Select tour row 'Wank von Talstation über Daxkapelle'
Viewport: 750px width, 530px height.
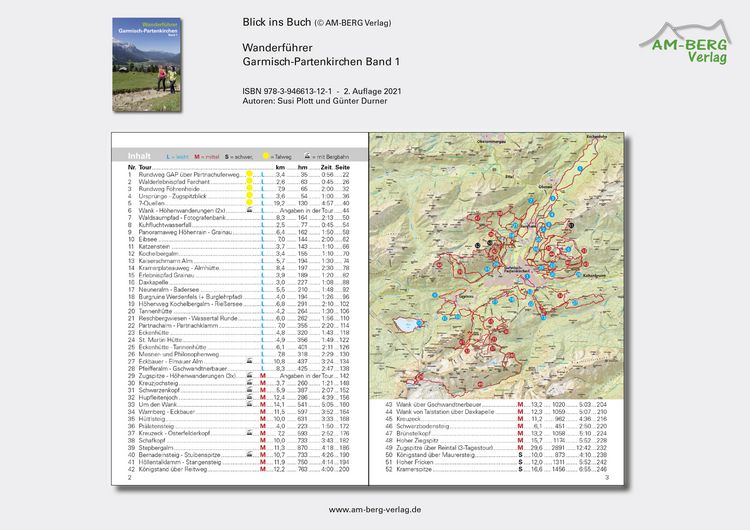pyautogui.click(x=496, y=411)
